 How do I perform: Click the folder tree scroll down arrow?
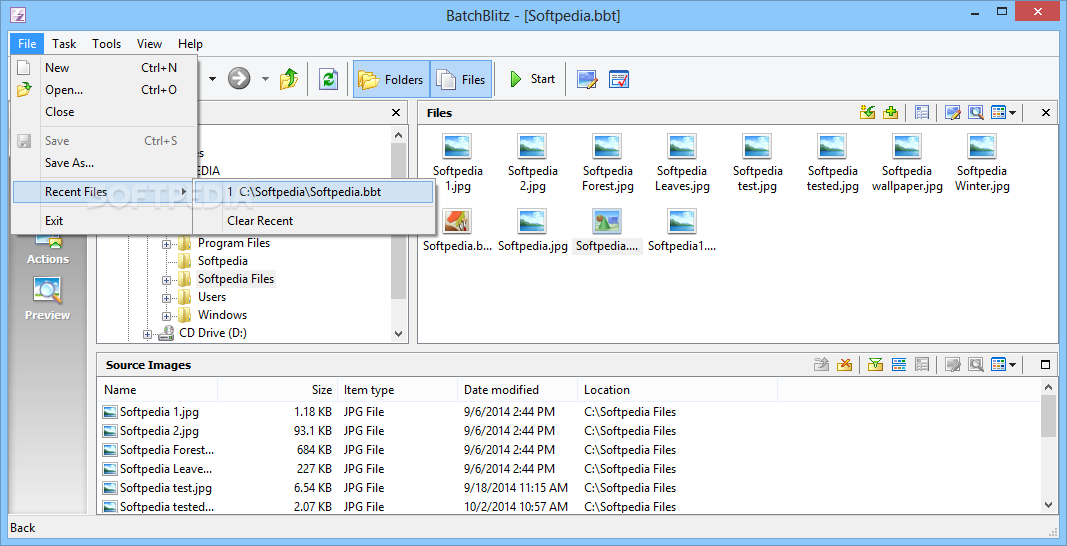click(399, 334)
